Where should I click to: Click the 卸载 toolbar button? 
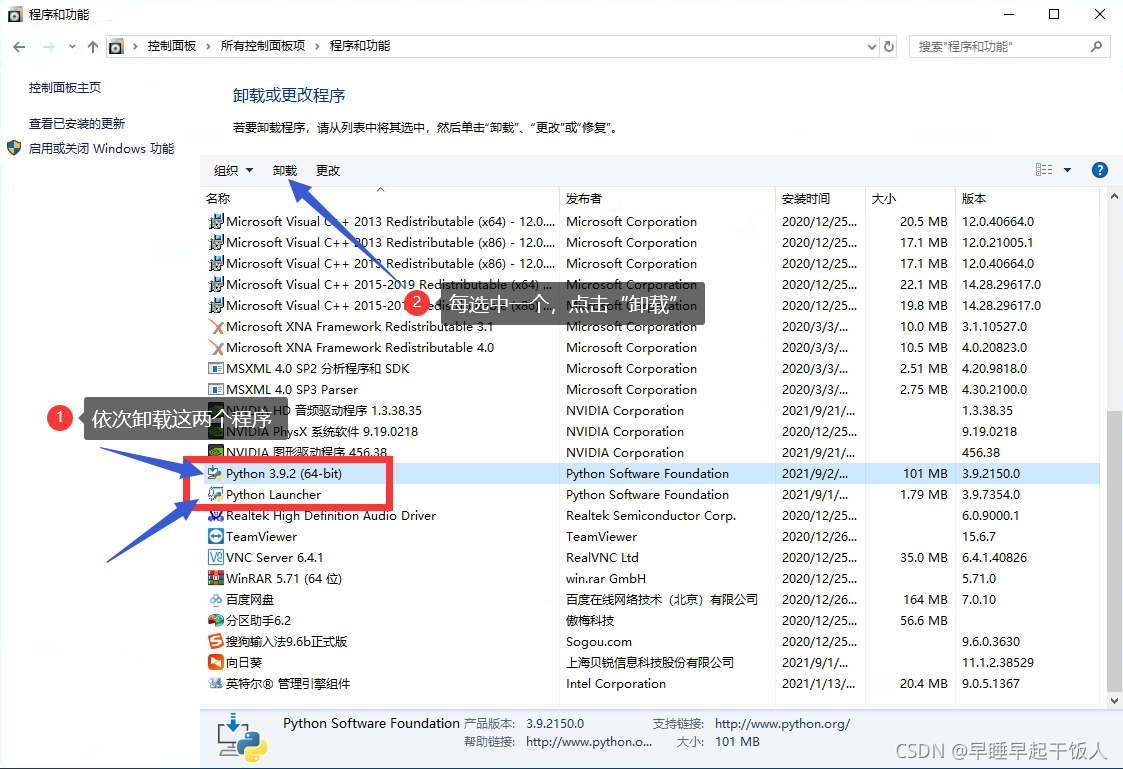click(x=284, y=170)
